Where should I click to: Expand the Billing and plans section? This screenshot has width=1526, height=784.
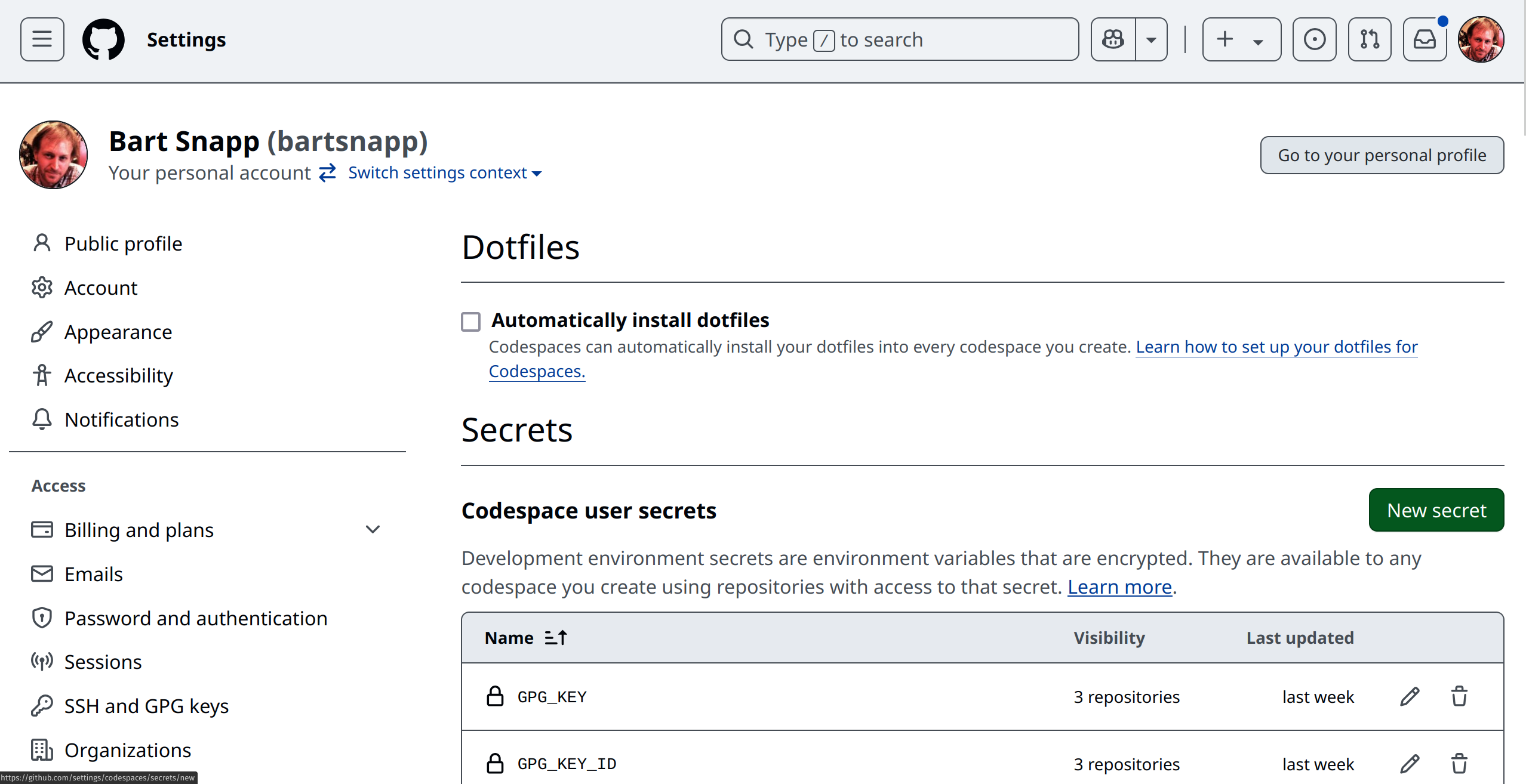(373, 530)
